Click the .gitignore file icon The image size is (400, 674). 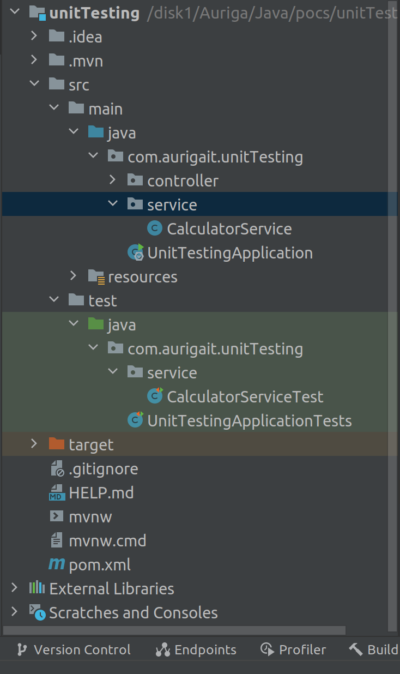57,469
